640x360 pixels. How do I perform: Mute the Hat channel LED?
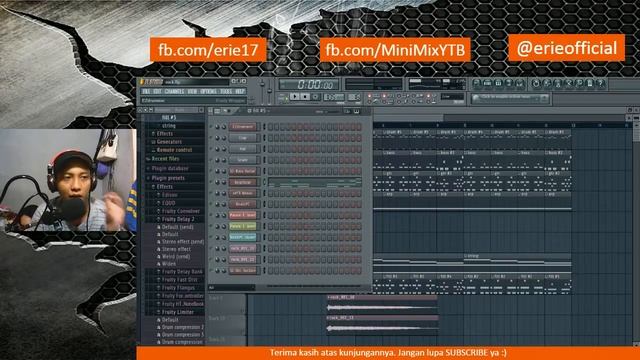pyautogui.click(x=211, y=149)
